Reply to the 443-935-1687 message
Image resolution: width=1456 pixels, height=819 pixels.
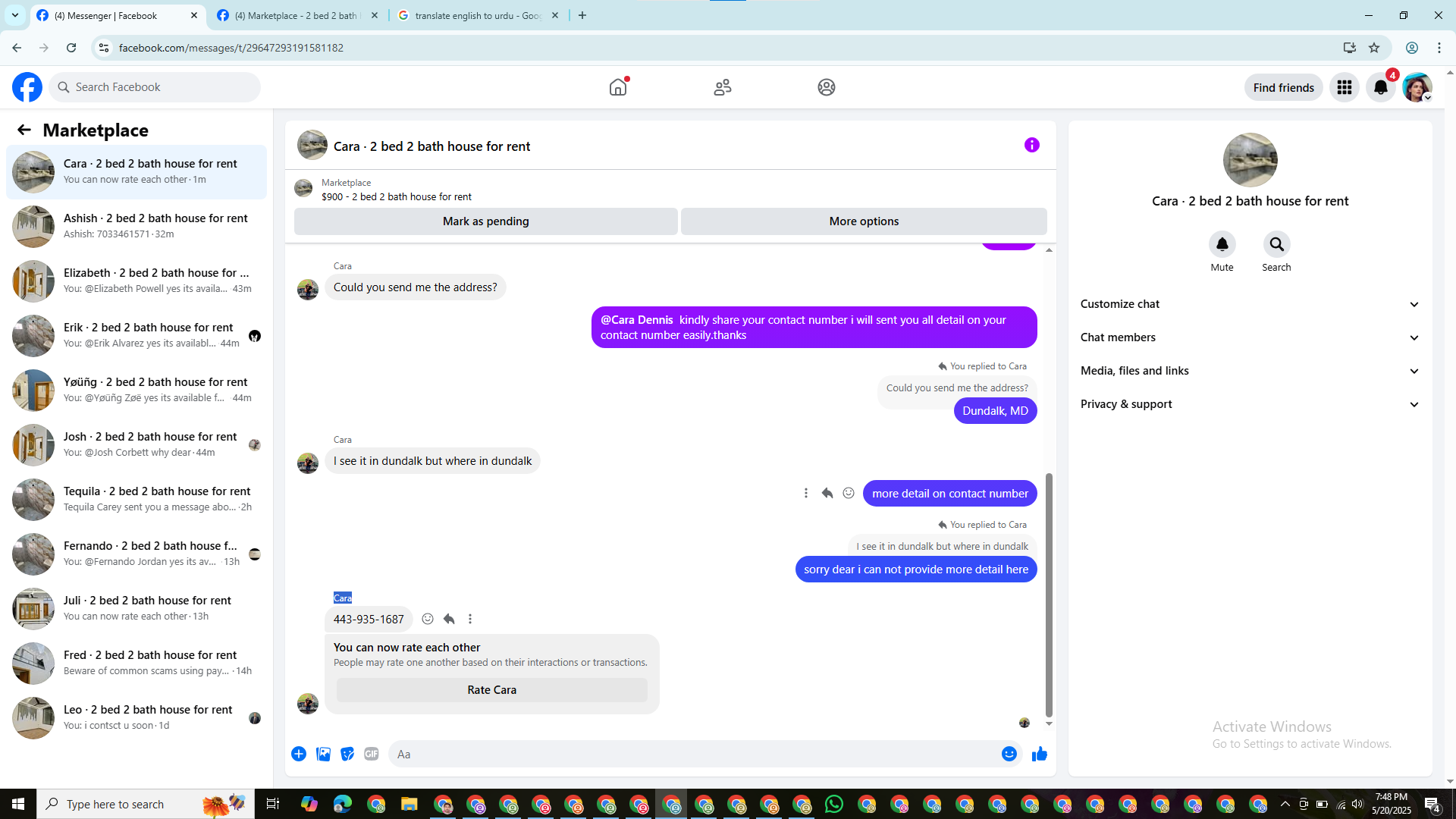click(x=449, y=619)
